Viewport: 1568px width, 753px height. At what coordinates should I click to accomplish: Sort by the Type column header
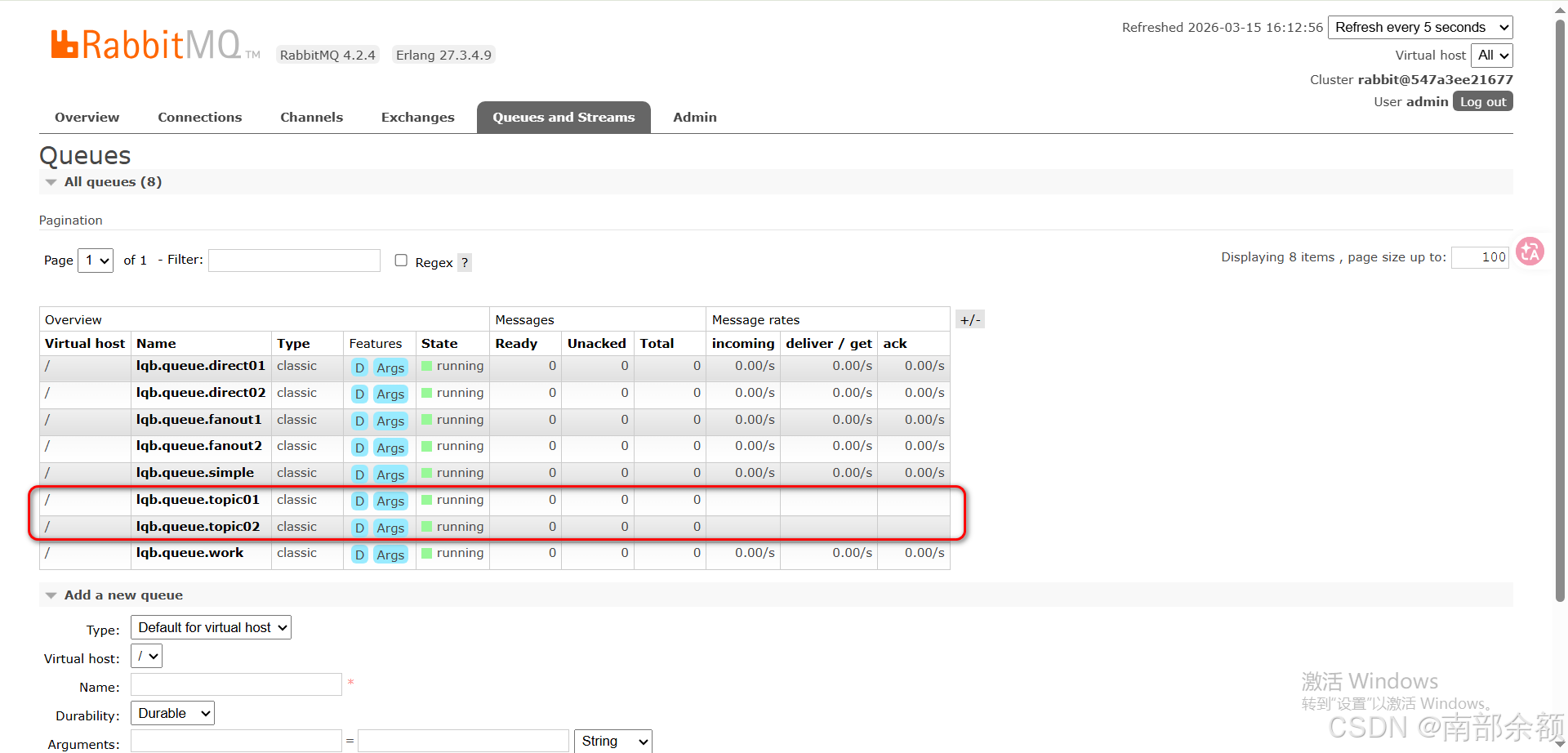(293, 344)
